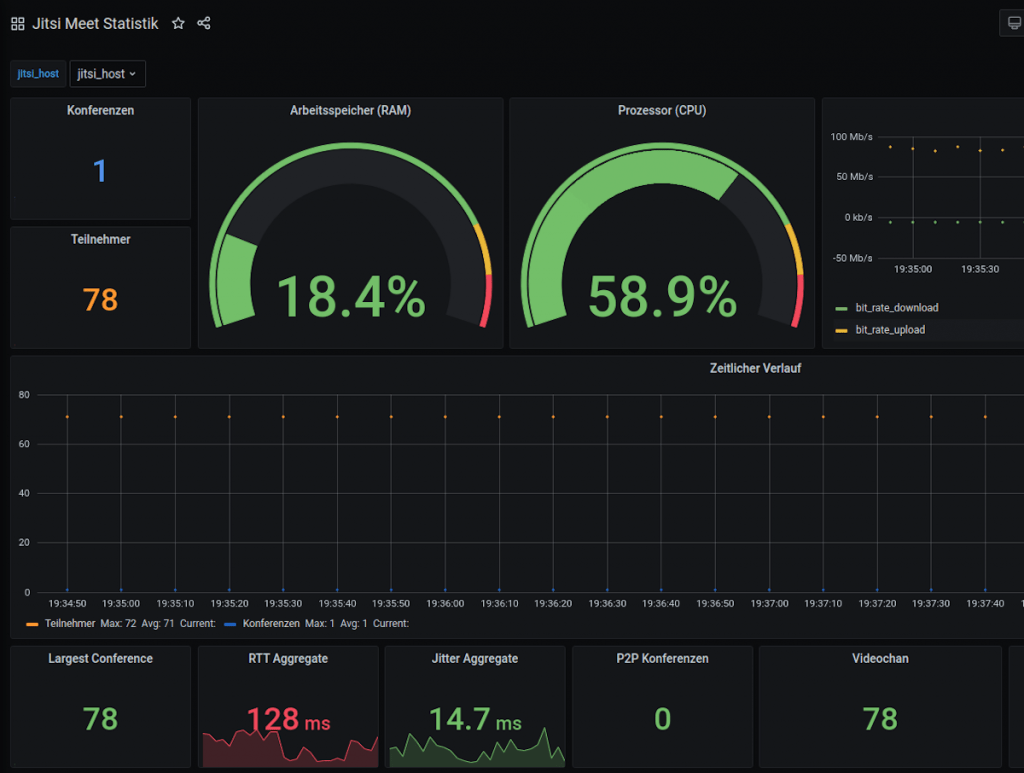Open the Arbeitsspeicher (RAM) panel title menu
Viewport: 1024px width, 773px height.
[350, 111]
